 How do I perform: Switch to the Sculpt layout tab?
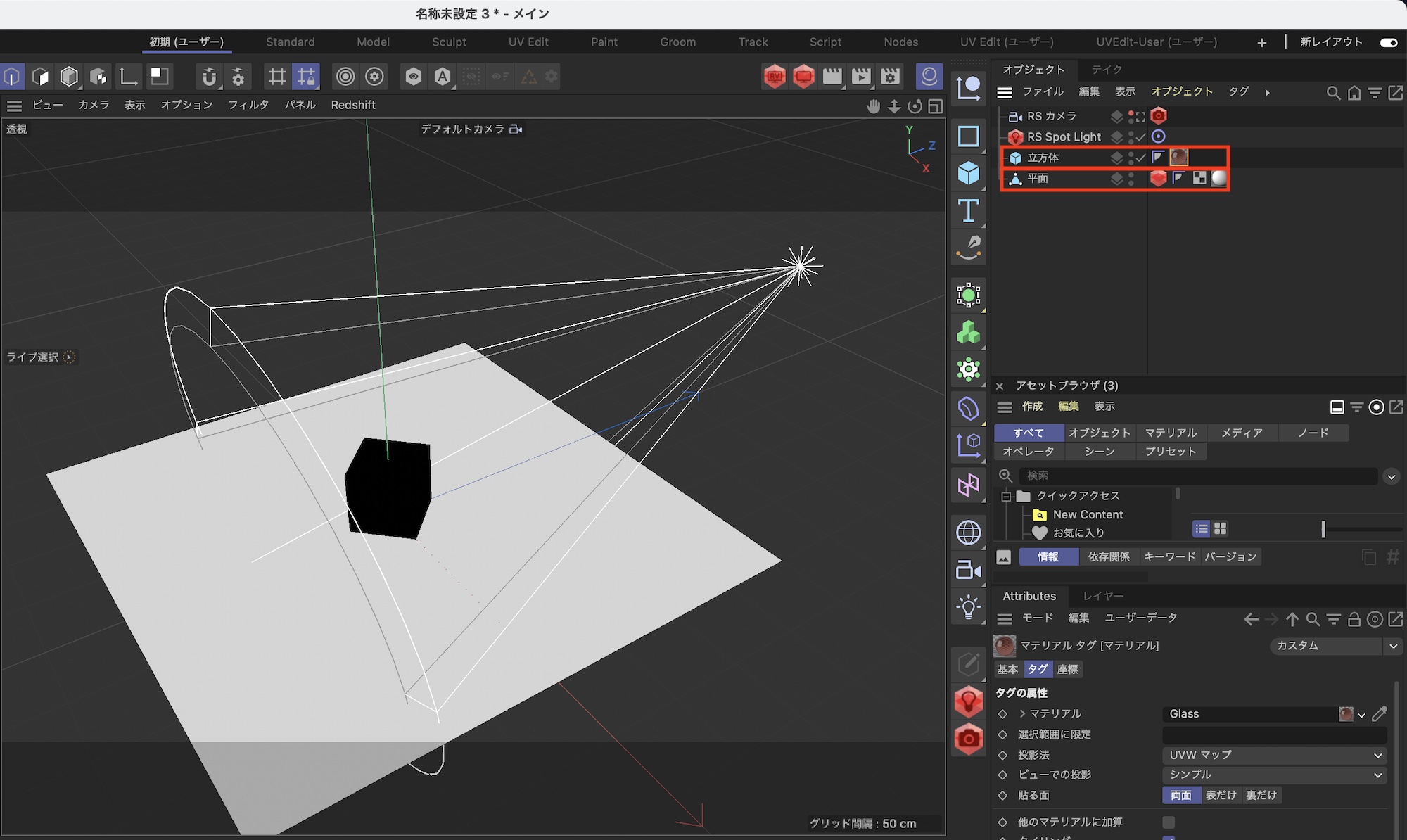pos(449,42)
